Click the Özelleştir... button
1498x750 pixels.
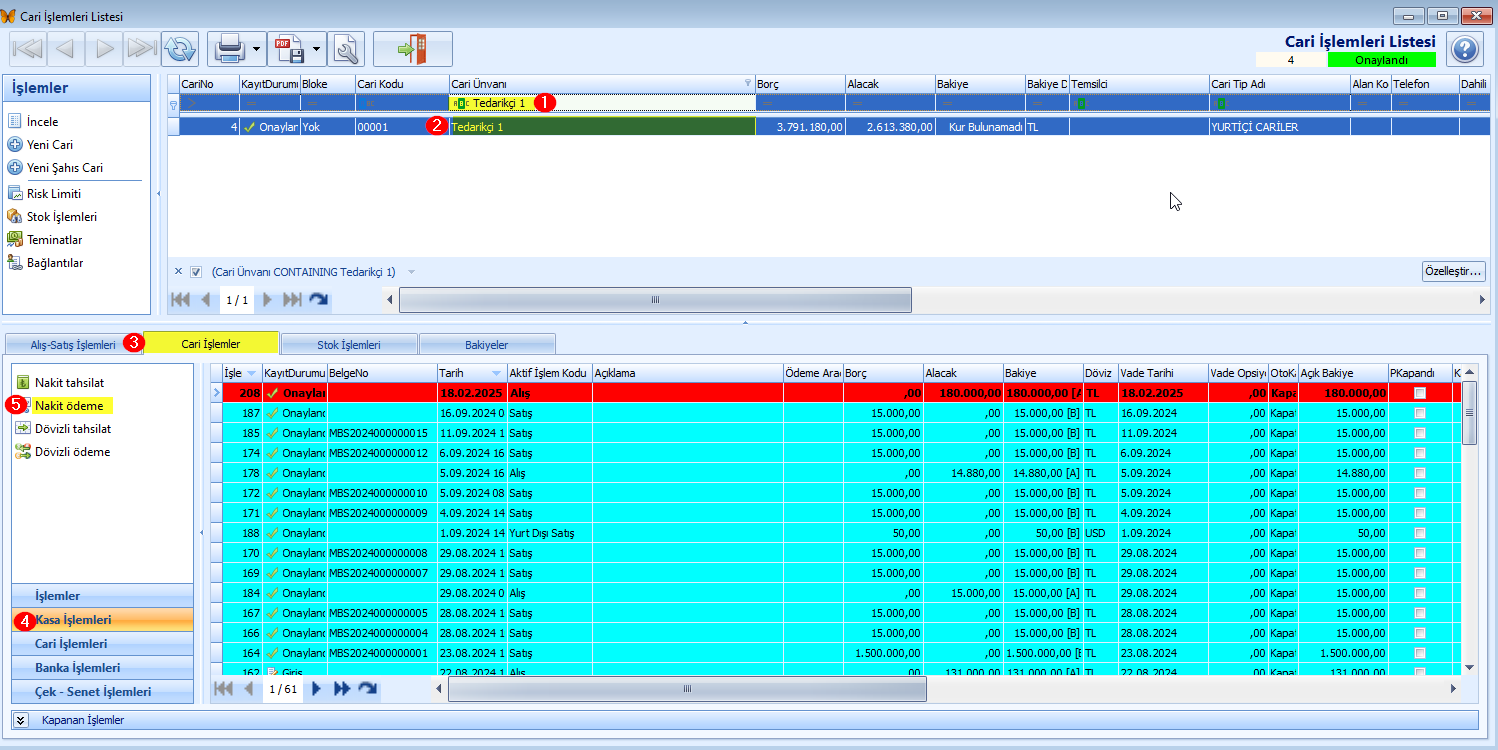[1453, 272]
